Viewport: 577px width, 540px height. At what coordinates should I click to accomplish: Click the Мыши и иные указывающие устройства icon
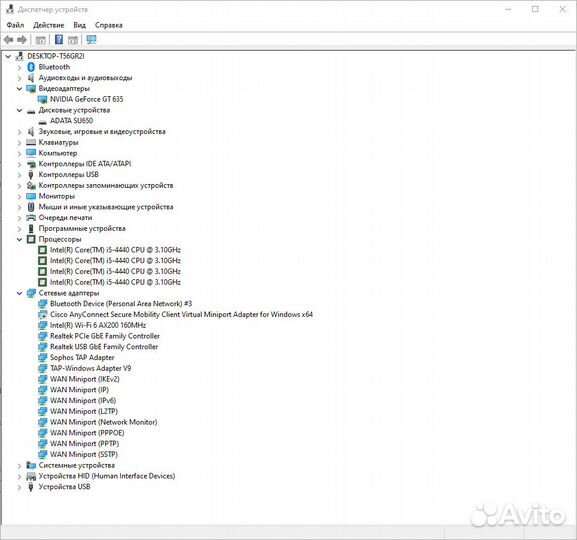(31, 207)
